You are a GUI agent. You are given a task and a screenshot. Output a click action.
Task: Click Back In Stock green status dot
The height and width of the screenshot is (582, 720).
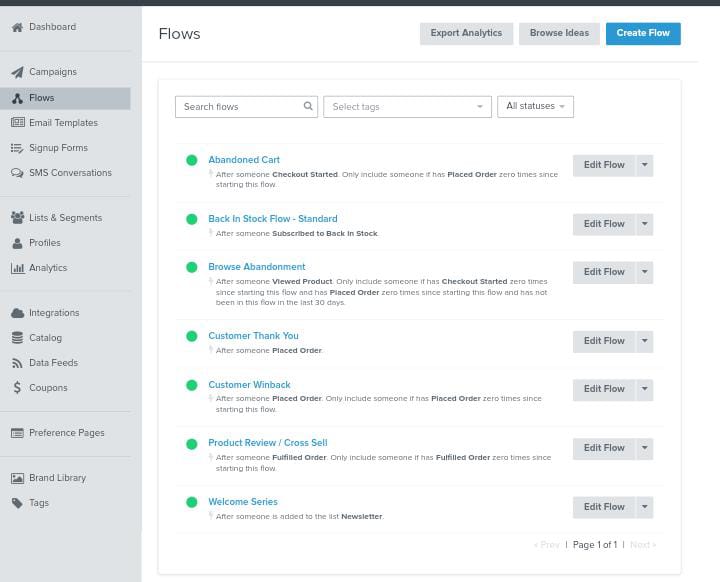191,219
